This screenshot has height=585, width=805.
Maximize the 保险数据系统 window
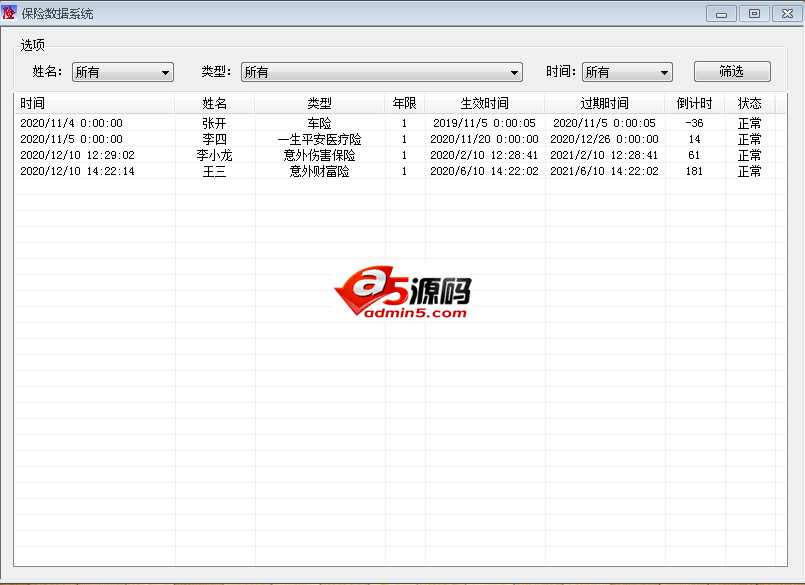(x=754, y=14)
